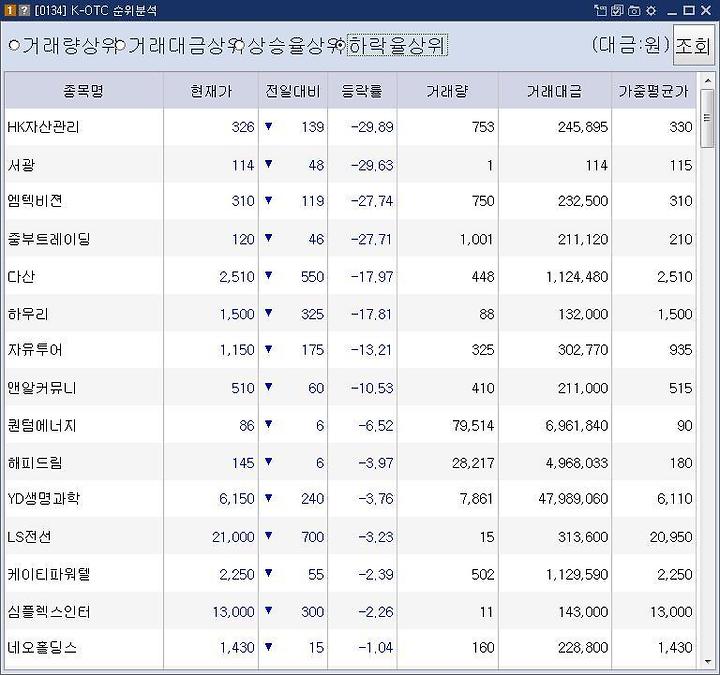This screenshot has width=720, height=675.
Task: Sort by the 가중평균가 column header
Action: [x=653, y=91]
